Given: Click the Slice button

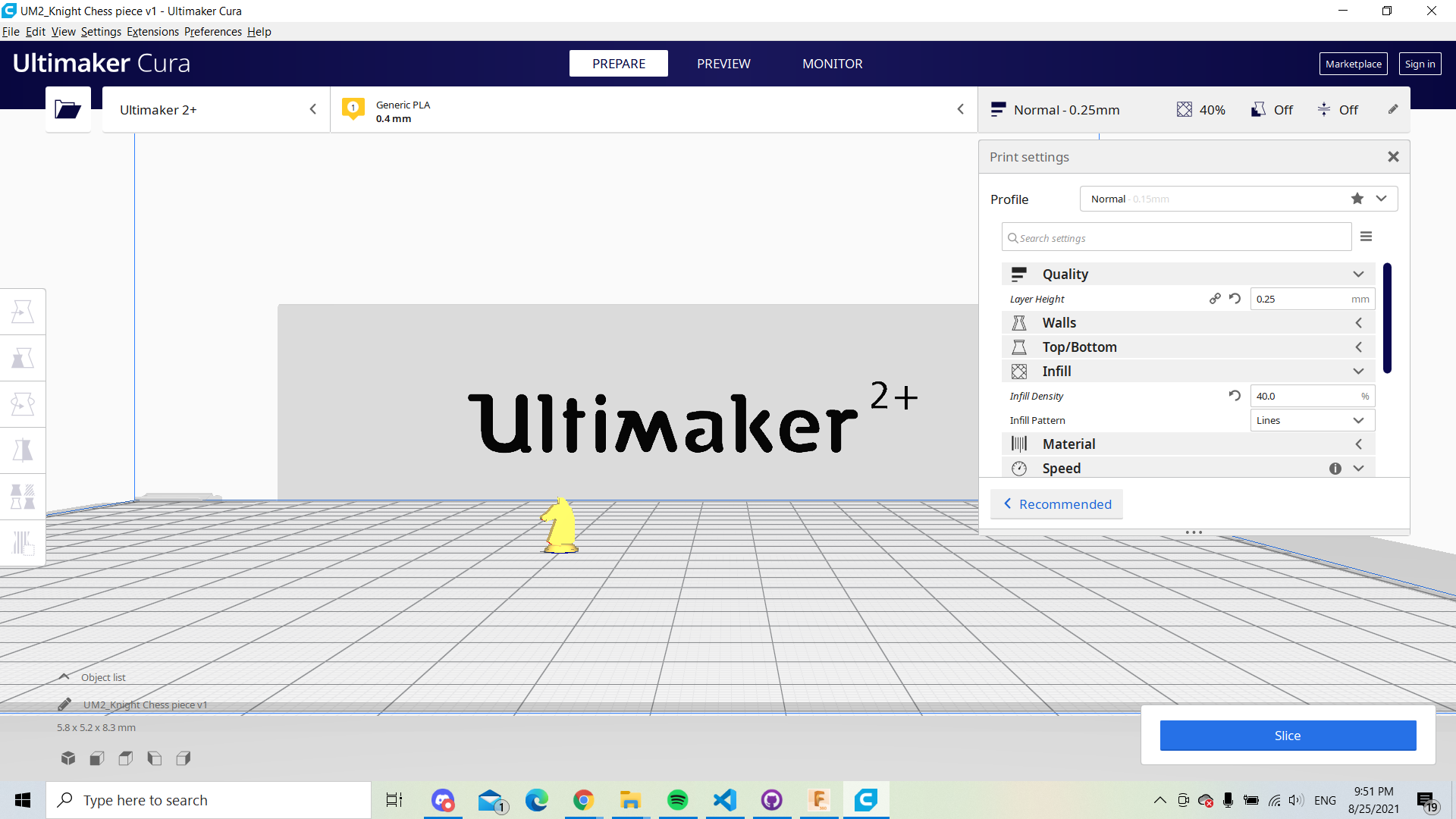Looking at the screenshot, I should [1288, 736].
